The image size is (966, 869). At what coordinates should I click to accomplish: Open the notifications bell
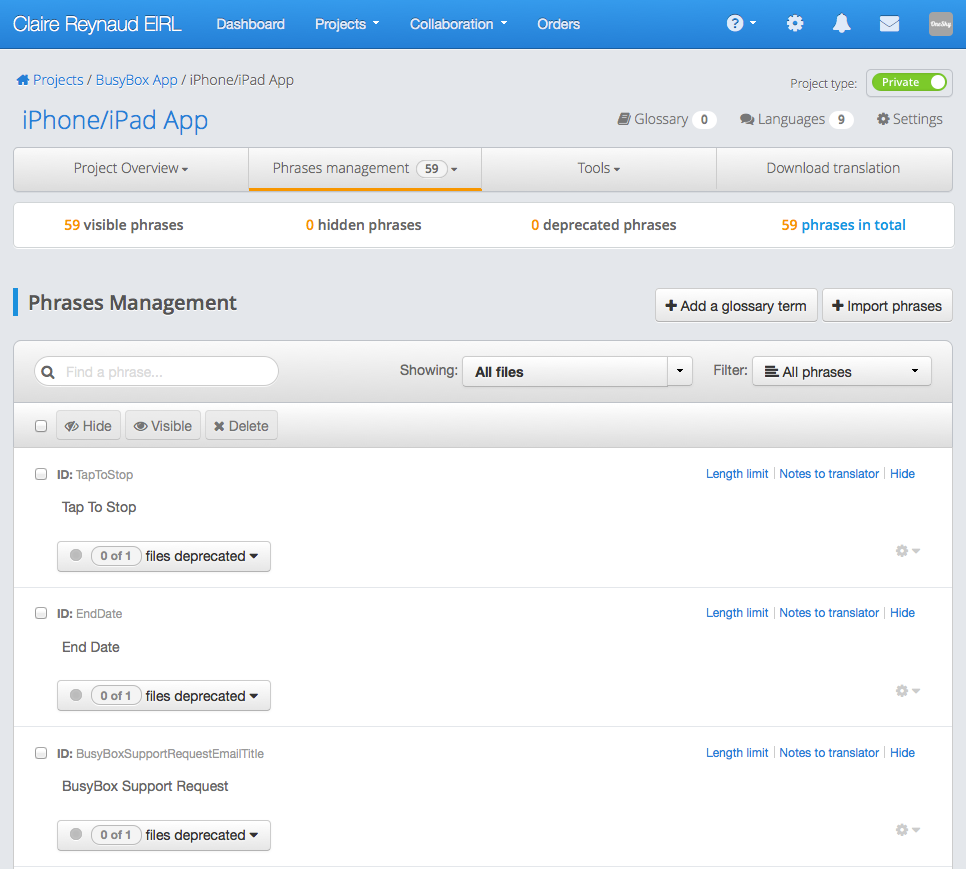[842, 23]
